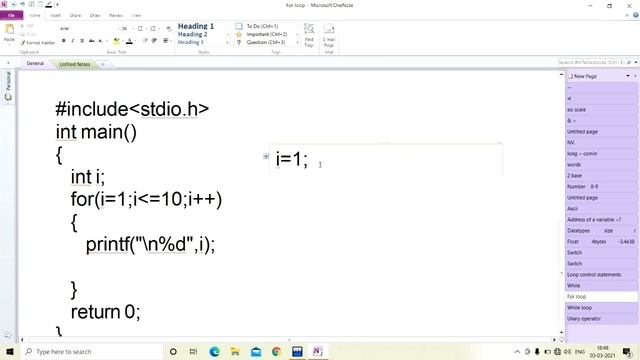Click the New Page button
Screen dimensions: 640x360
583,76
